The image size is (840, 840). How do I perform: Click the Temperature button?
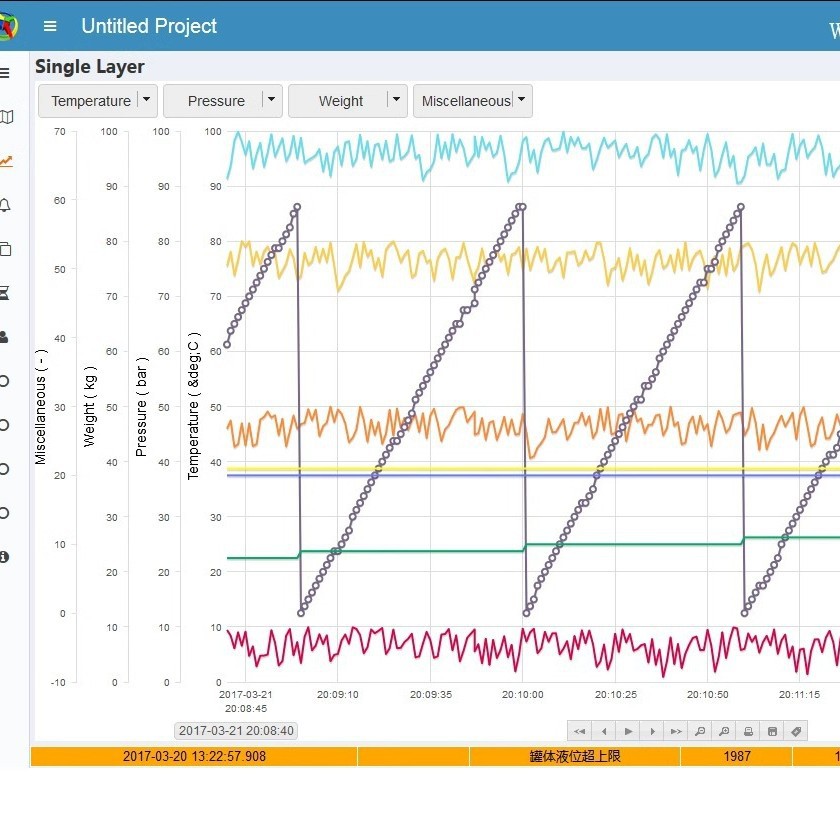(x=91, y=101)
